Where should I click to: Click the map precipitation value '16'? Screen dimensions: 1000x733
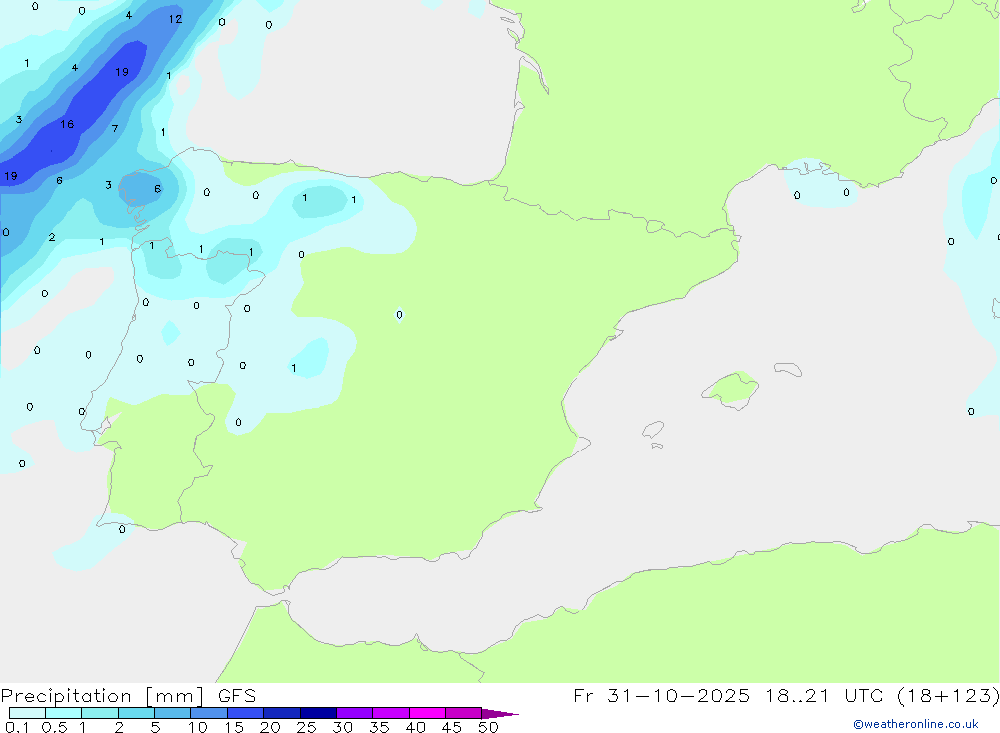[67, 124]
